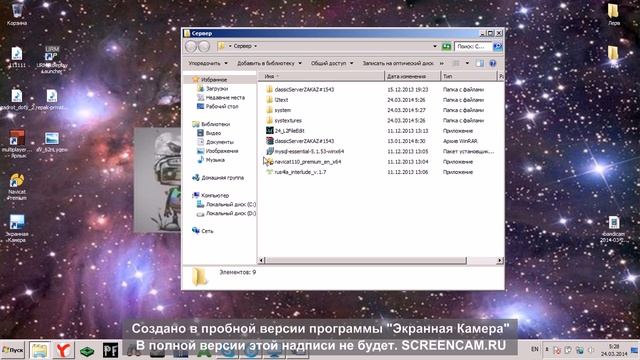Select the multiplayer Ярлык desktop shortcut

point(17,144)
